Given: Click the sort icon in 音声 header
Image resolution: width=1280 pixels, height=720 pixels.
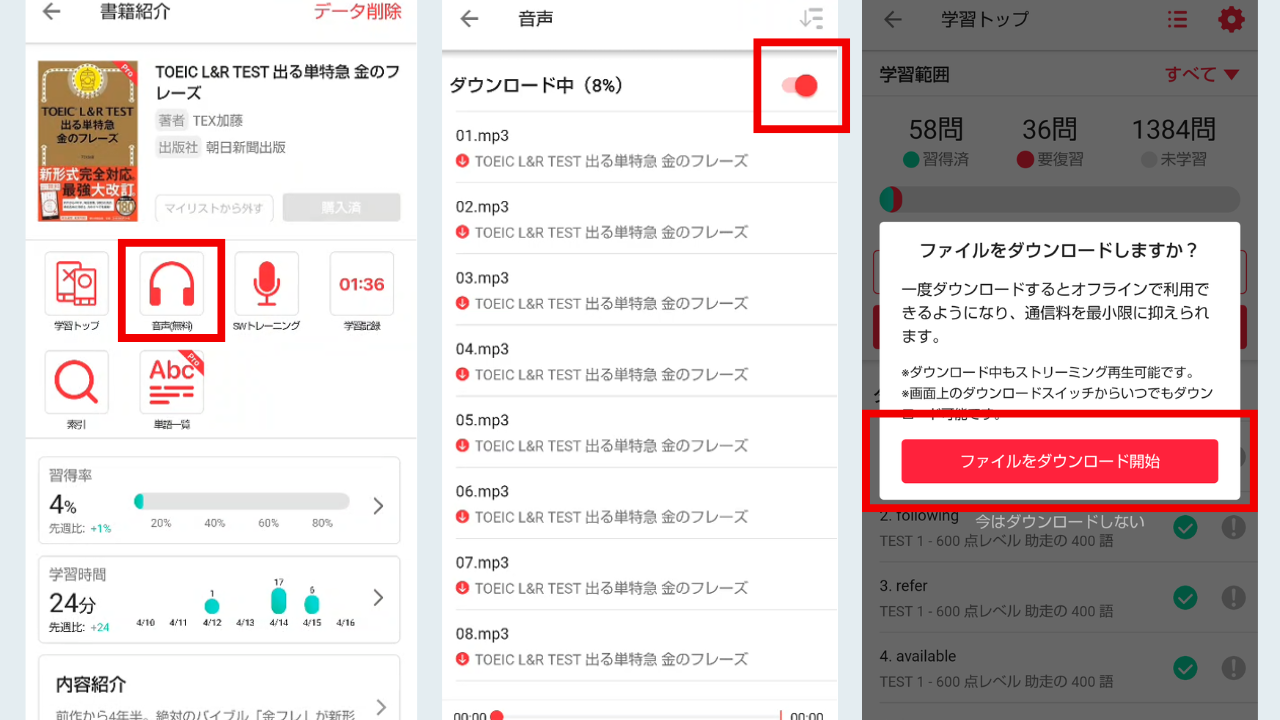Looking at the screenshot, I should point(811,19).
